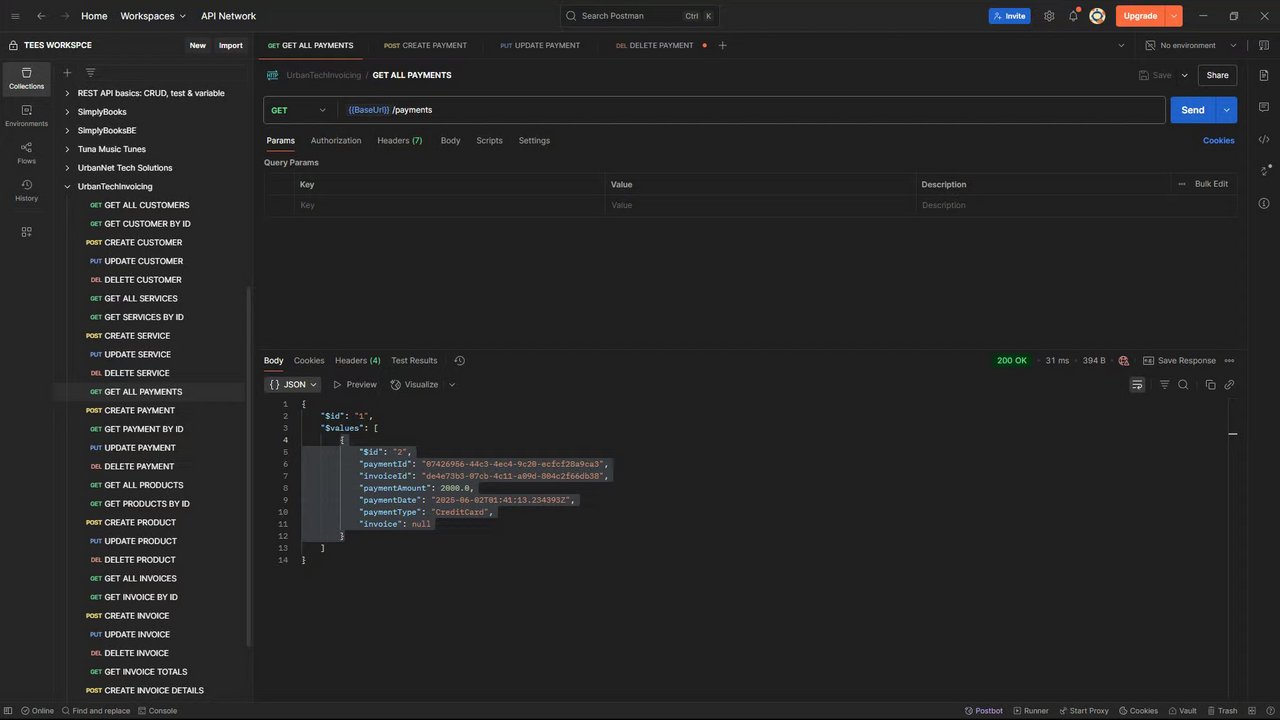Open the History sidebar panel
This screenshot has height=720, width=1280.
pyautogui.click(x=26, y=190)
